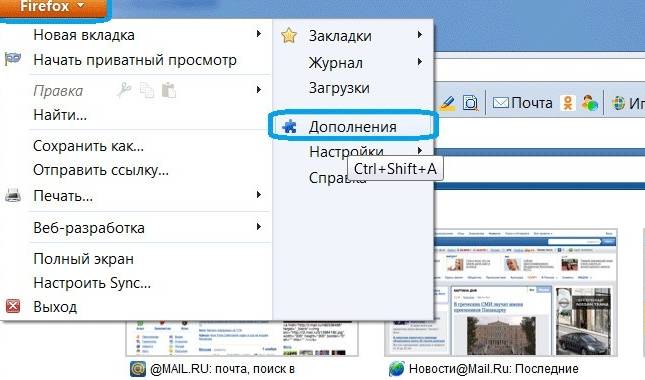645x380 pixels.
Task: Expand the Закладки submenu arrow
Action: point(419,35)
